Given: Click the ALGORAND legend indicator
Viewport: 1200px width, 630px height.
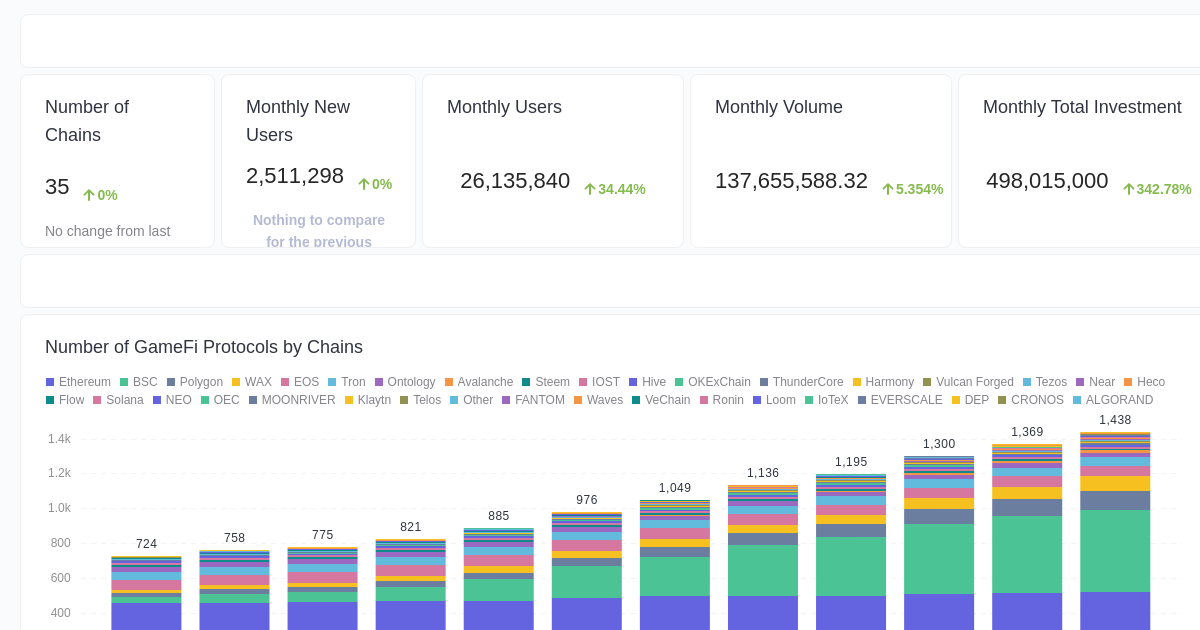Looking at the screenshot, I should coord(1079,400).
